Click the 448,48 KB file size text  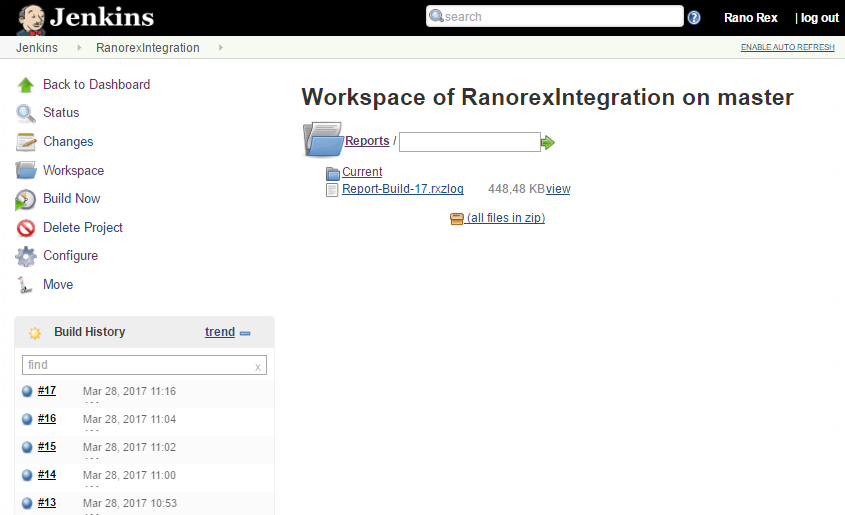pyautogui.click(x=516, y=189)
